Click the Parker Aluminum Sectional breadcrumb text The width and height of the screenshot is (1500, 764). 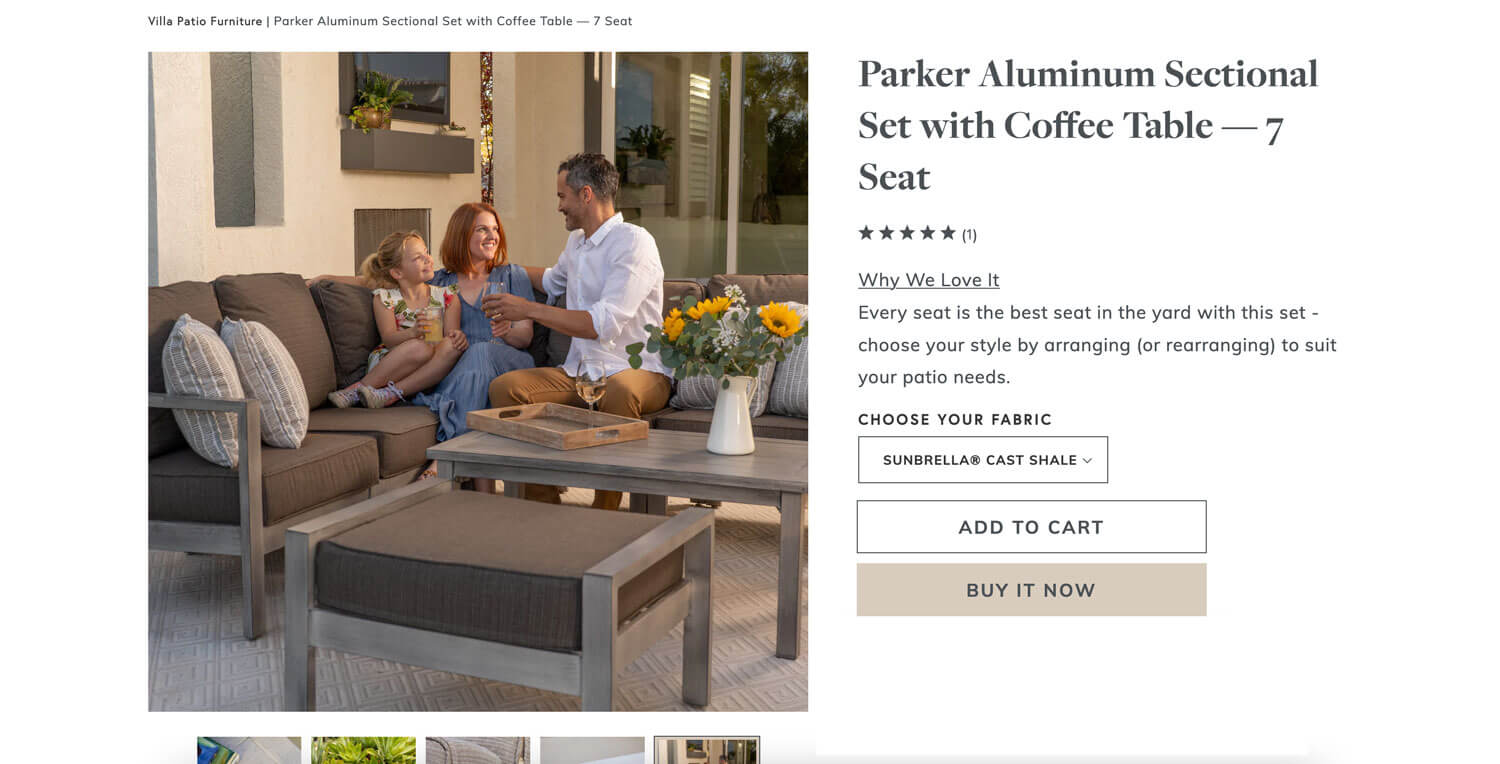453,21
